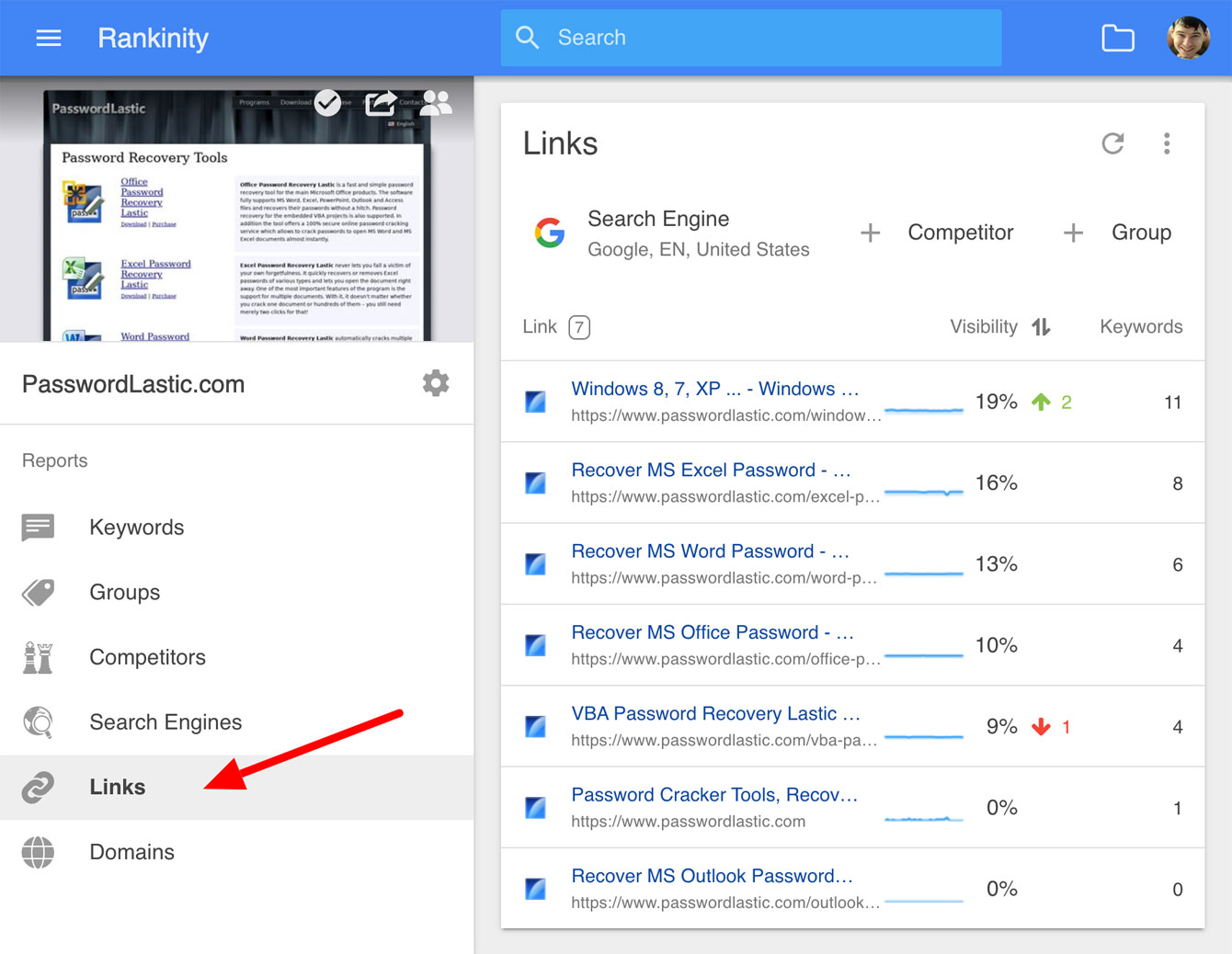Click the Rankinity logo title
Screen dimensions: 1232x954
point(154,38)
